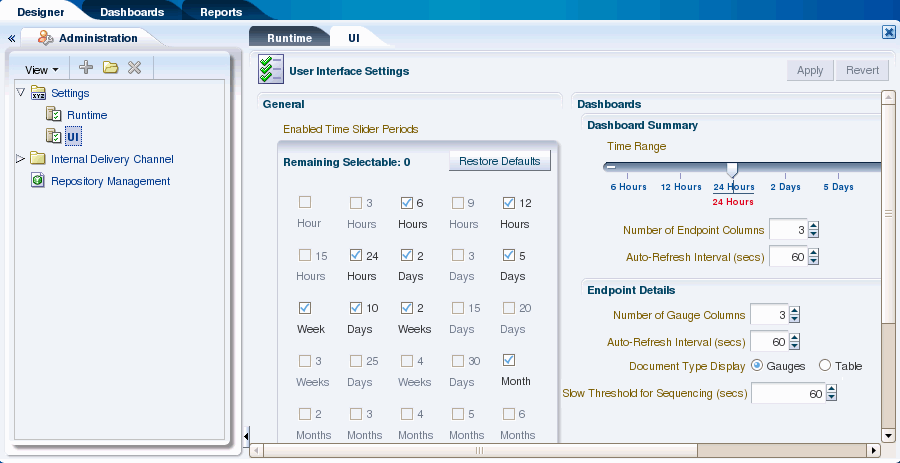Increase Number of Endpoint Columns
The height and width of the screenshot is (463, 900).
coord(813,227)
